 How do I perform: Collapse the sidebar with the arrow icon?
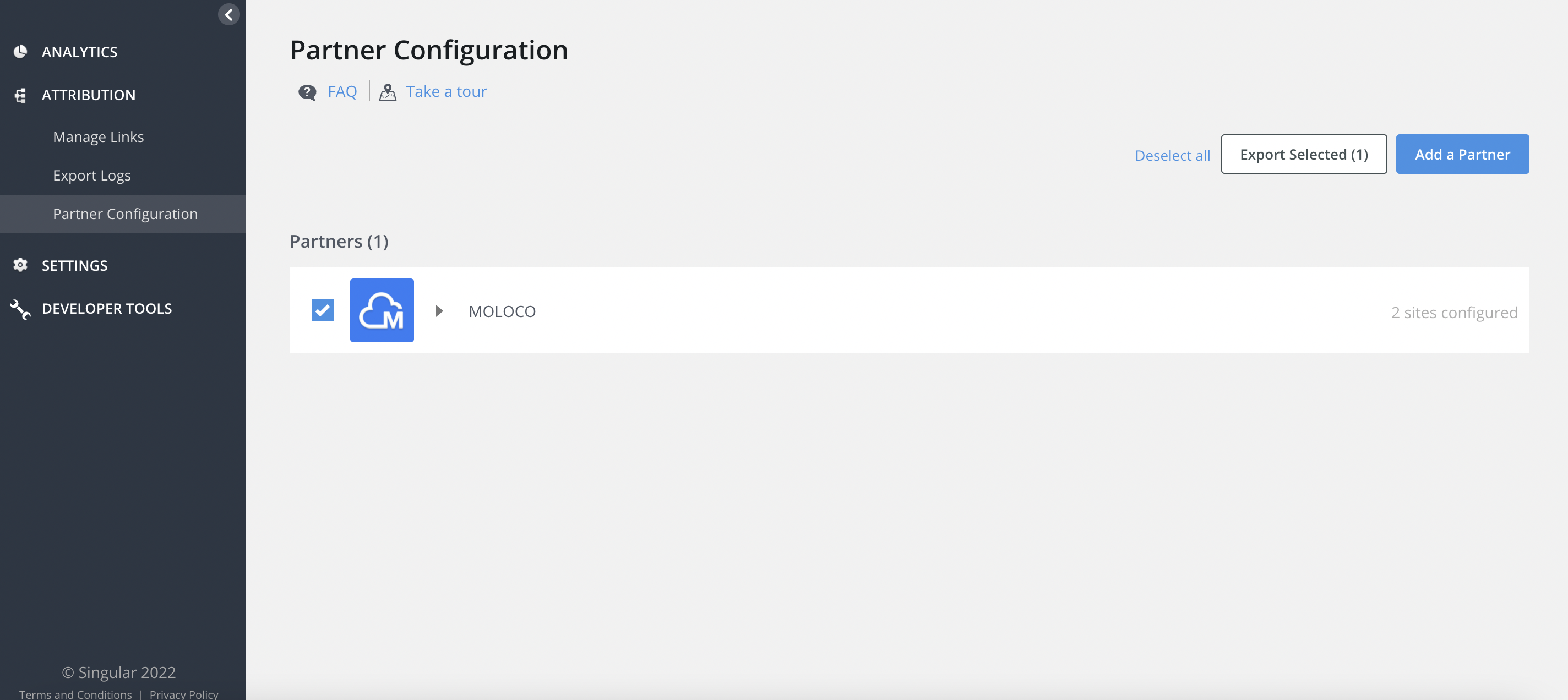click(x=228, y=15)
